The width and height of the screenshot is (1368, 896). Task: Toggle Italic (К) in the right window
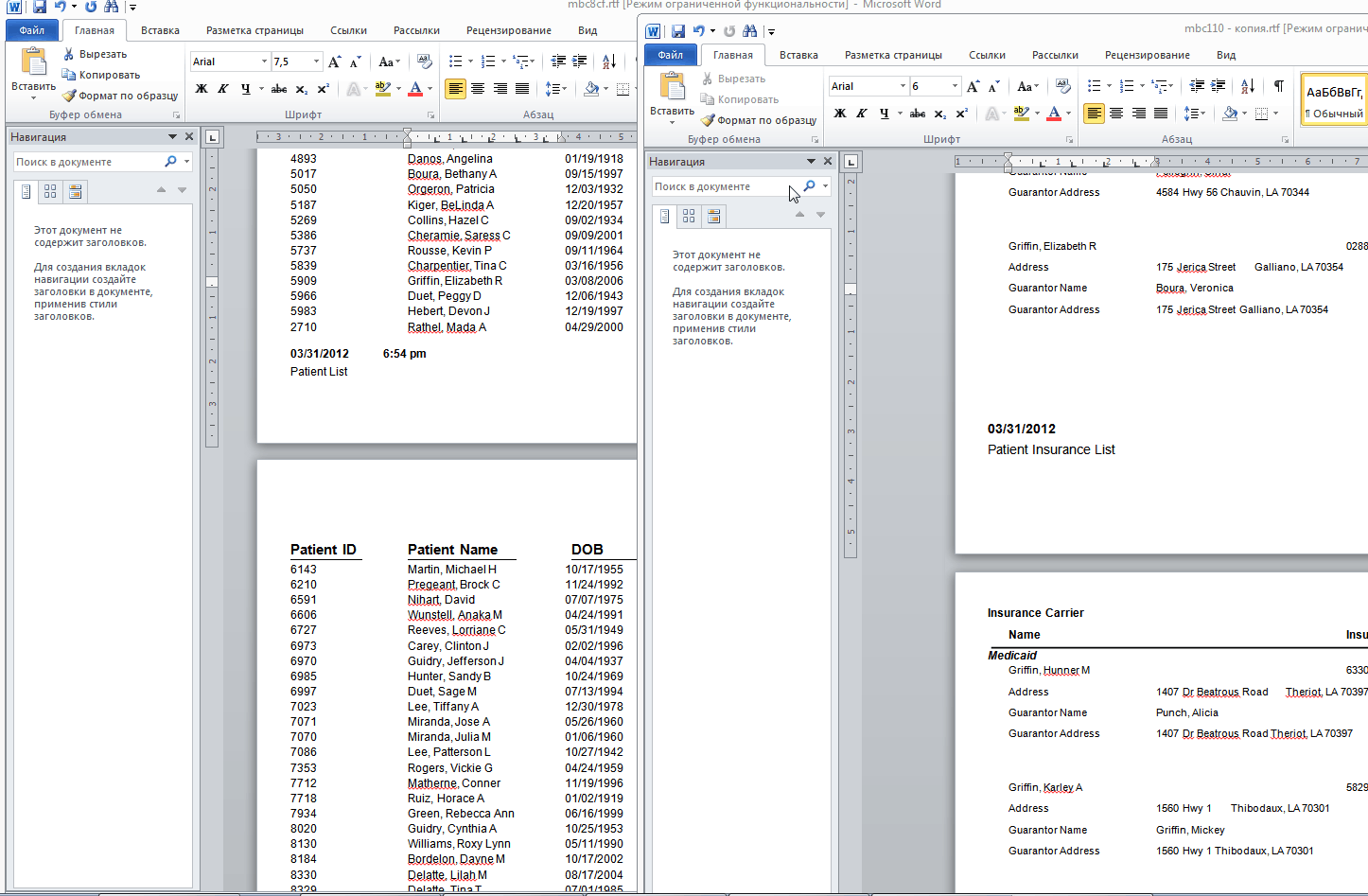click(x=862, y=114)
